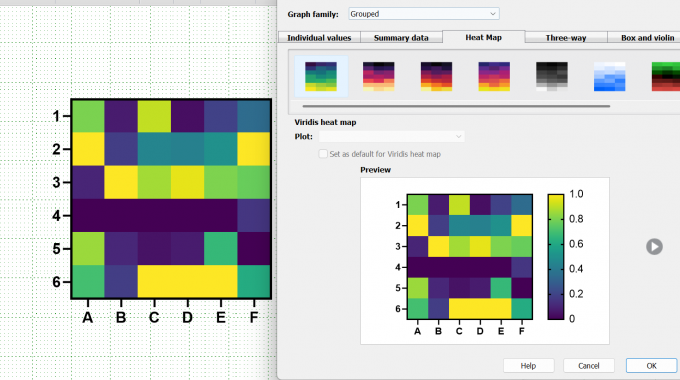Switch to the Individual values tab
Screen dimensions: 680x380
tap(319, 38)
